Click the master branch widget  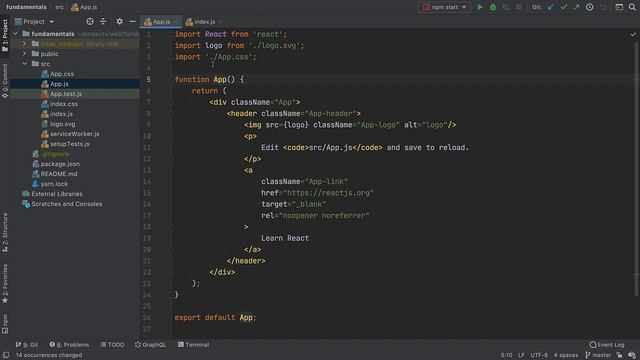tap(598, 355)
